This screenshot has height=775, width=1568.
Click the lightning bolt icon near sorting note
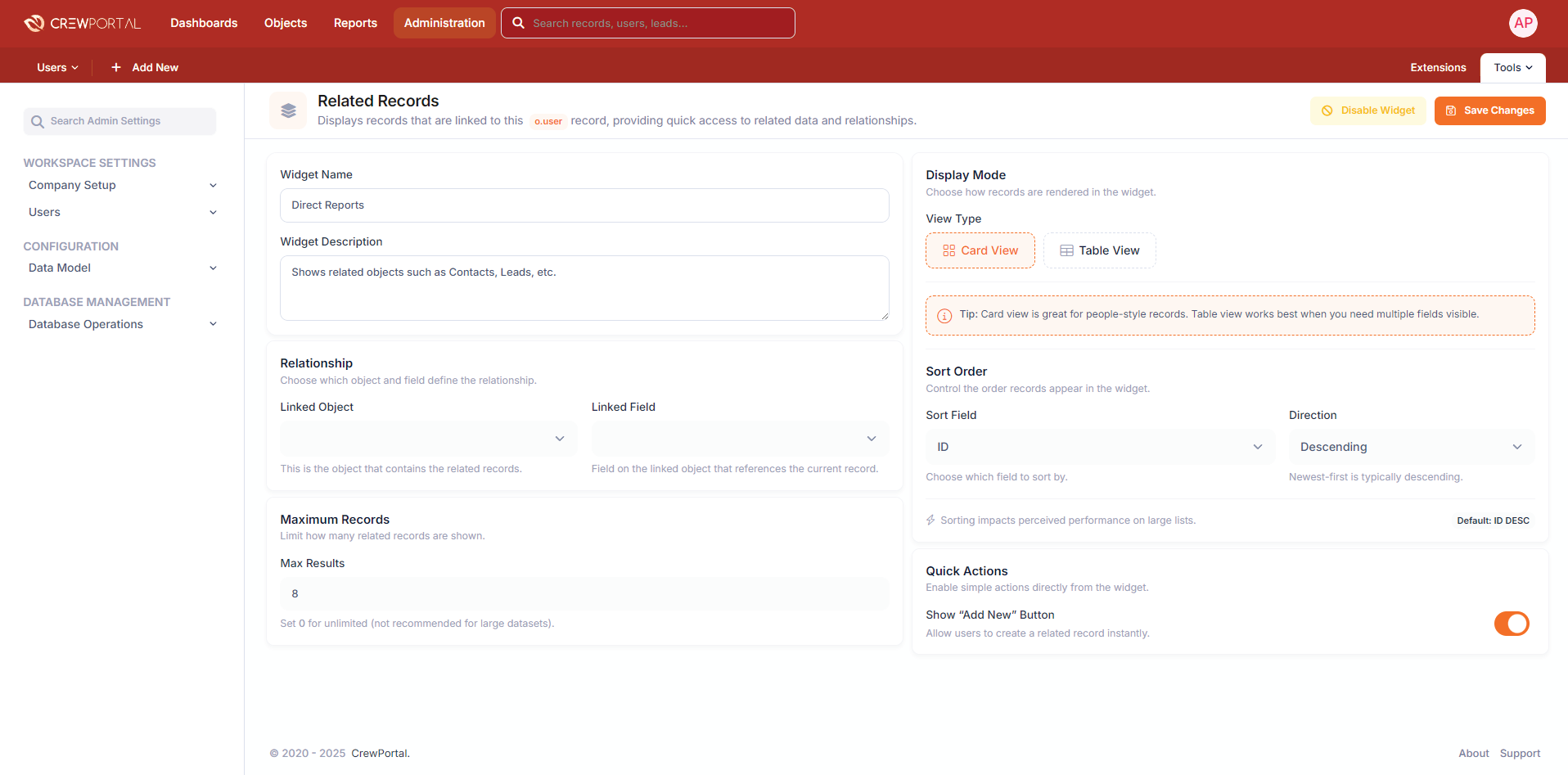[x=930, y=520]
